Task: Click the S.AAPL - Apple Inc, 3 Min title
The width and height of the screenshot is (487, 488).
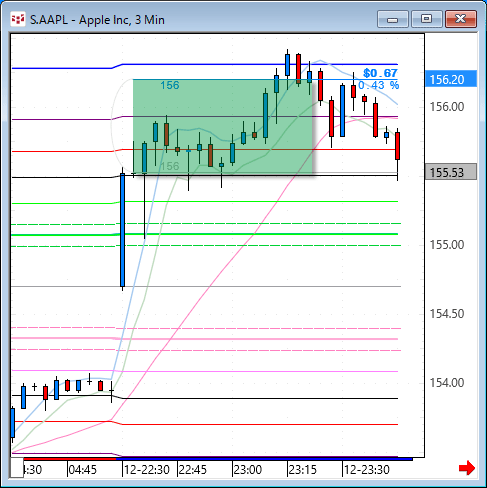Action: tap(97, 20)
